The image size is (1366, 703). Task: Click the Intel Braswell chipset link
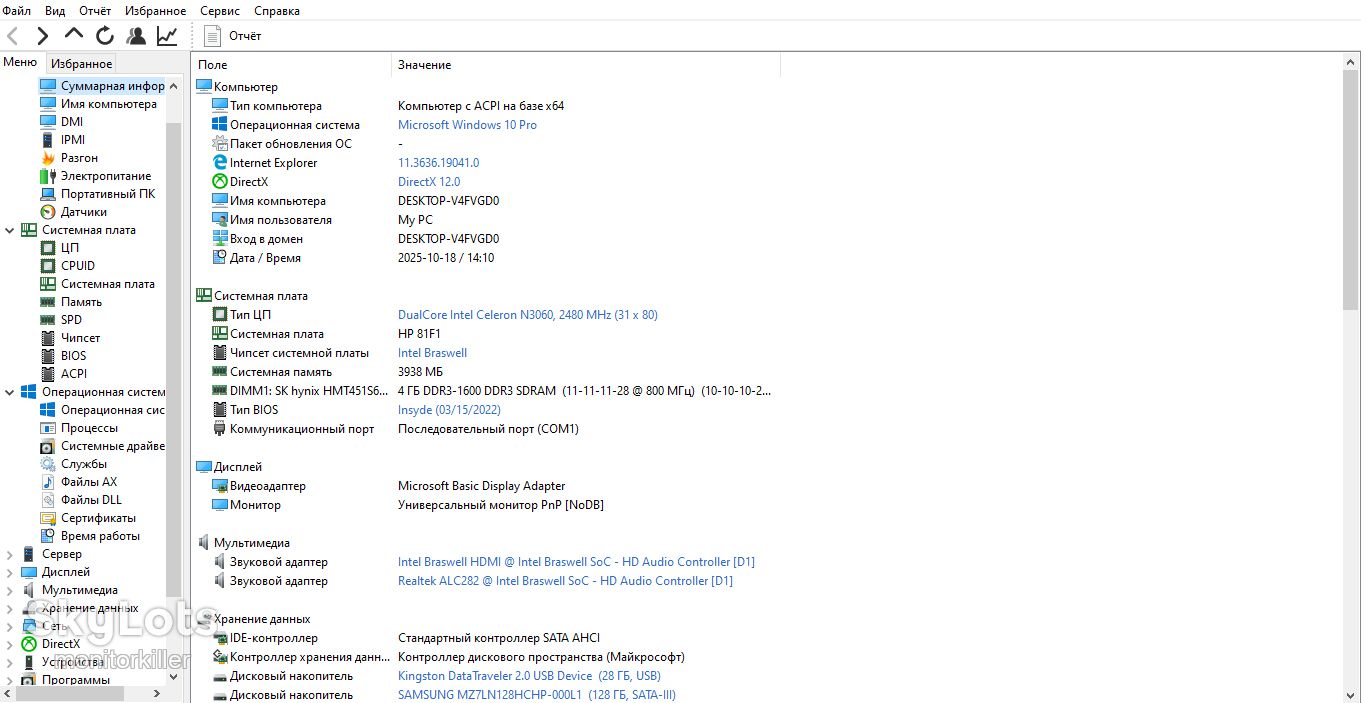tap(432, 353)
